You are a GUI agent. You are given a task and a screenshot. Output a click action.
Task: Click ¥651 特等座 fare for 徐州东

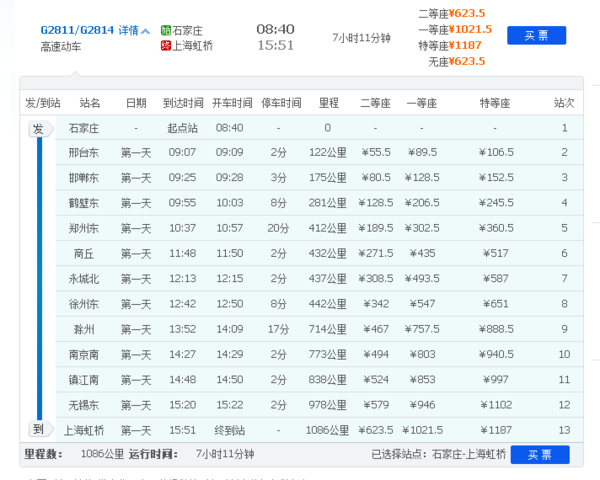click(496, 304)
